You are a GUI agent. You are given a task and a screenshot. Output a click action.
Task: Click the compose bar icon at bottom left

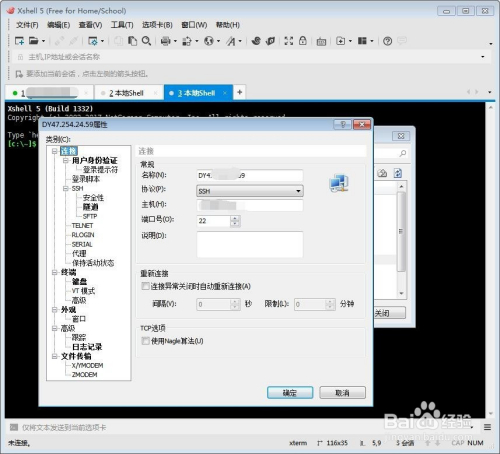point(14,427)
